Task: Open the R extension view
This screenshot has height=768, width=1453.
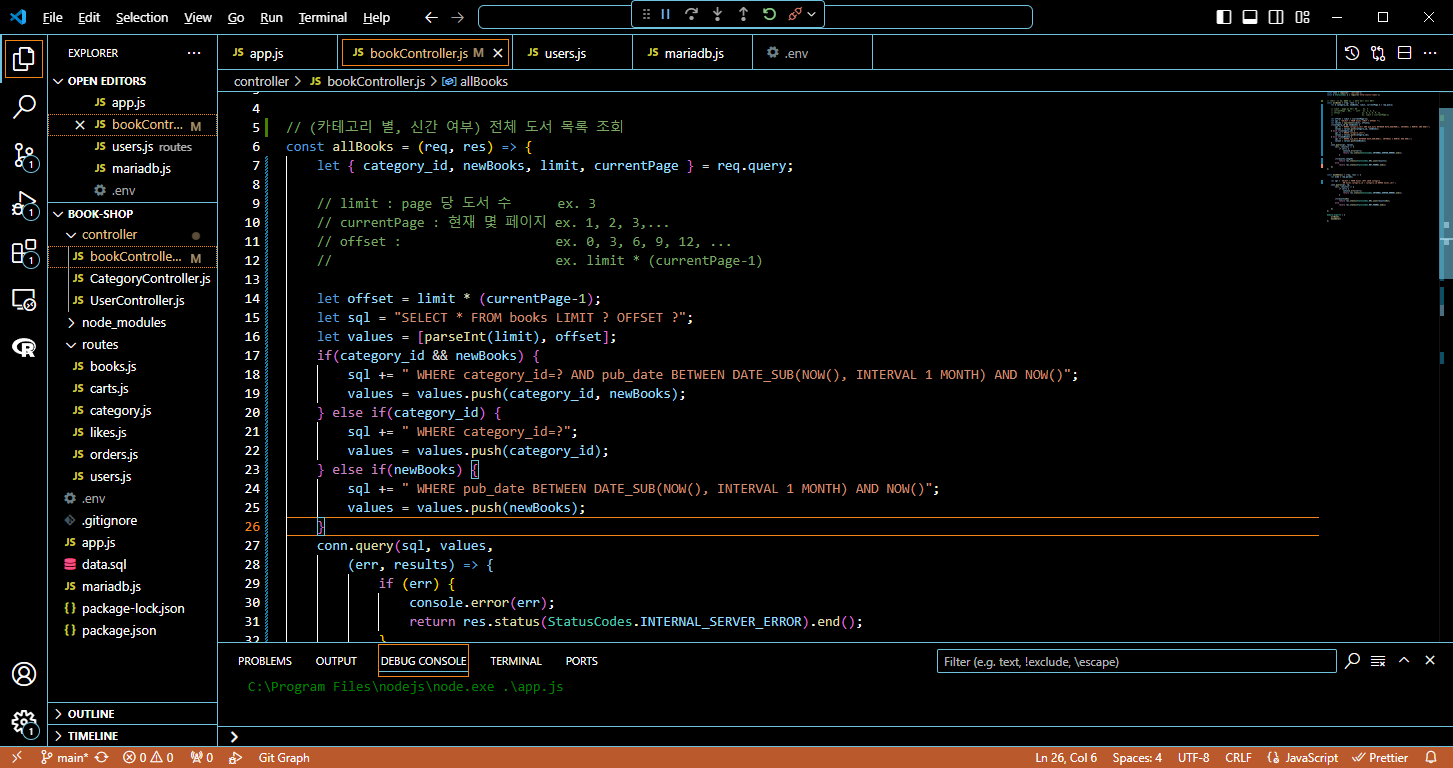Action: click(x=24, y=347)
